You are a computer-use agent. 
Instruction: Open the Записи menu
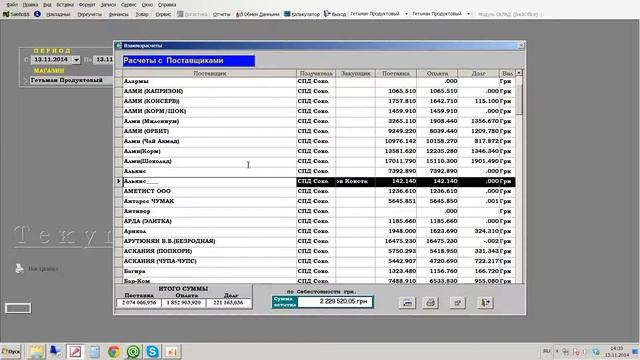[108, 4]
